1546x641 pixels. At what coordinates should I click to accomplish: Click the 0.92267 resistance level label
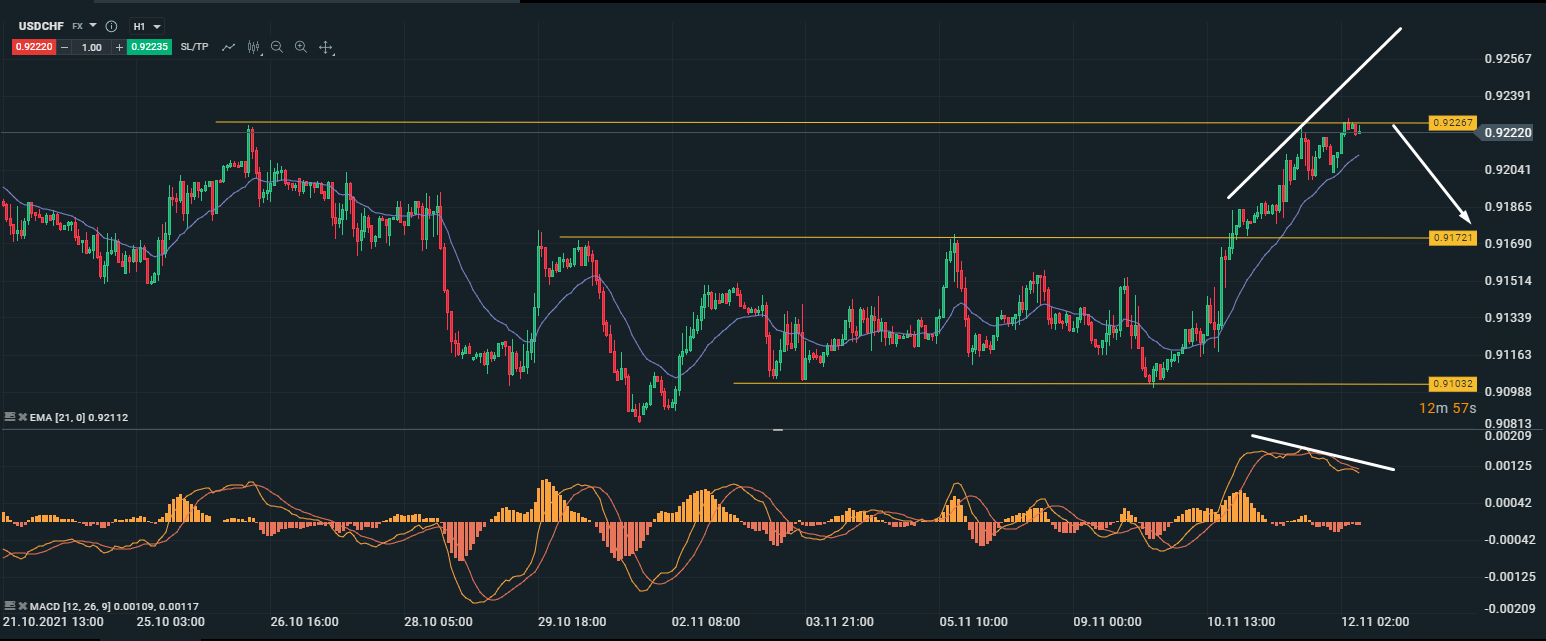pyautogui.click(x=1453, y=123)
